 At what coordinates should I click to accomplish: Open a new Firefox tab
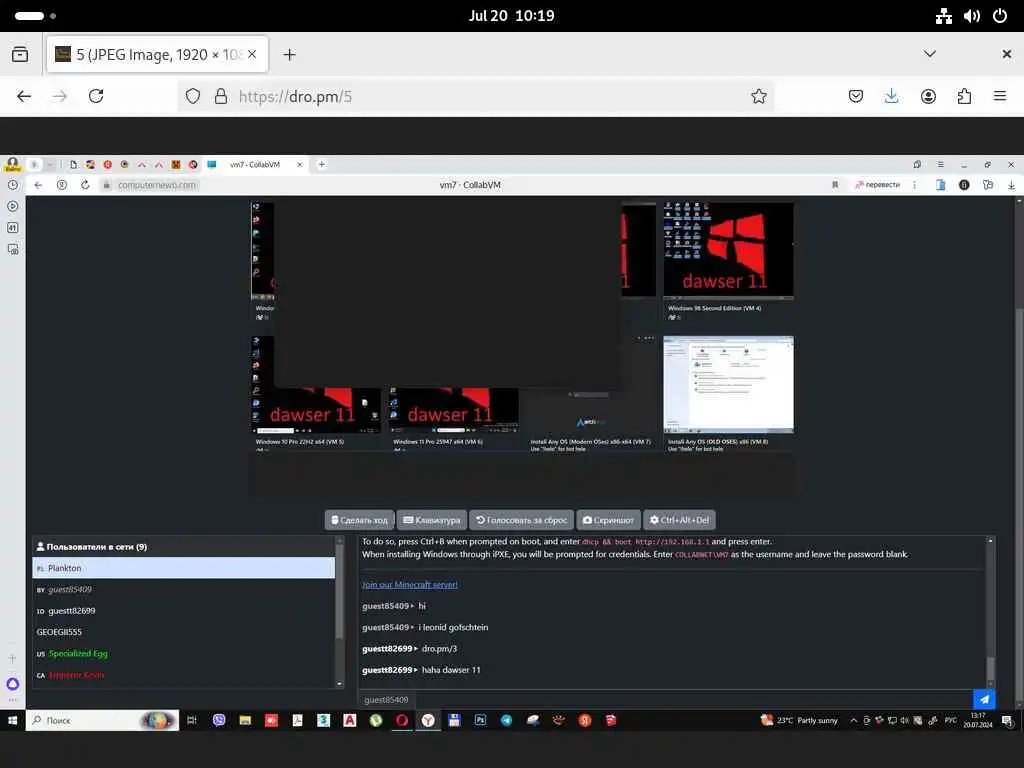tap(289, 55)
